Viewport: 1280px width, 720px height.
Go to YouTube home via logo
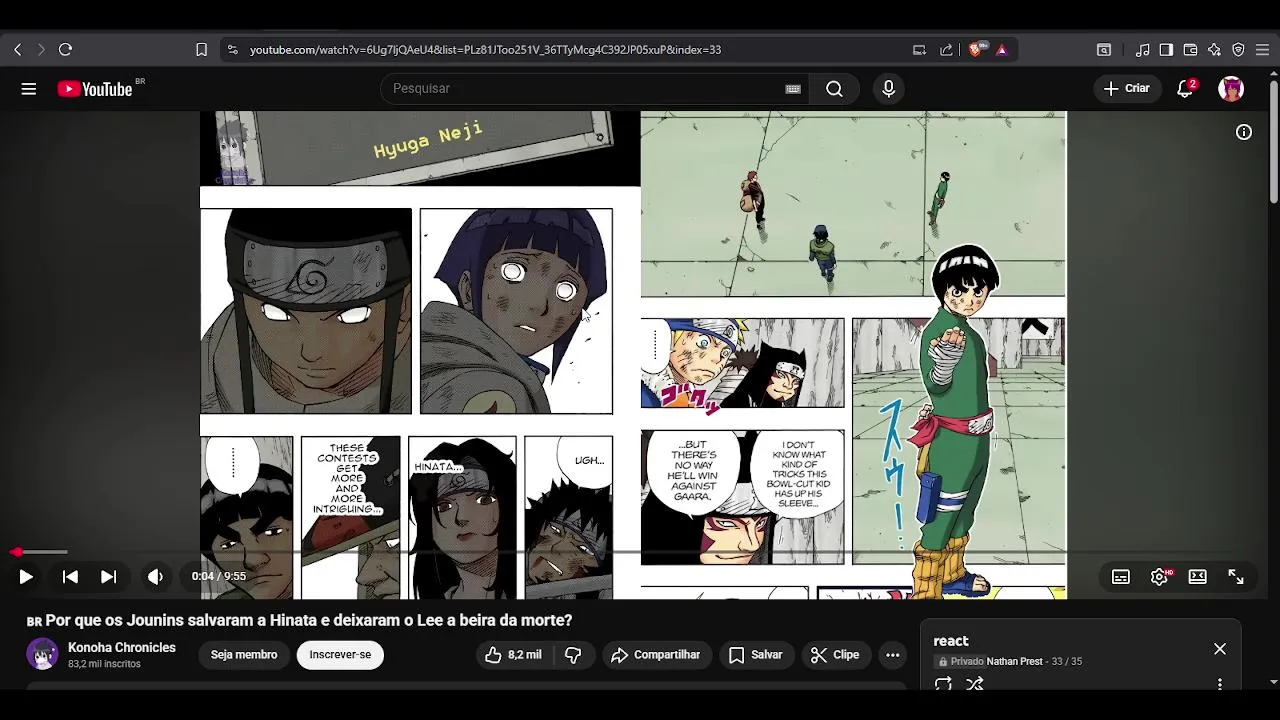pyautogui.click(x=95, y=89)
